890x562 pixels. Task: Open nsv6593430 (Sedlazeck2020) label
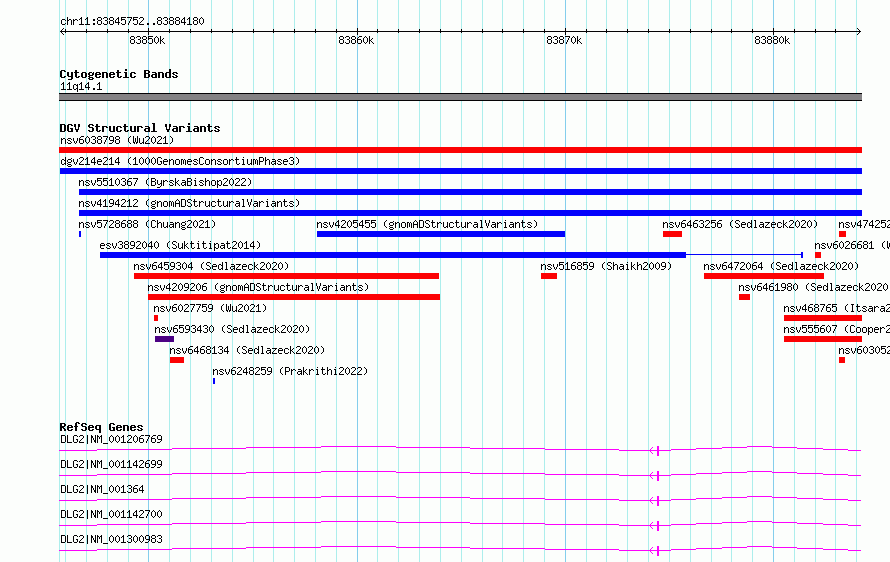[232, 329]
